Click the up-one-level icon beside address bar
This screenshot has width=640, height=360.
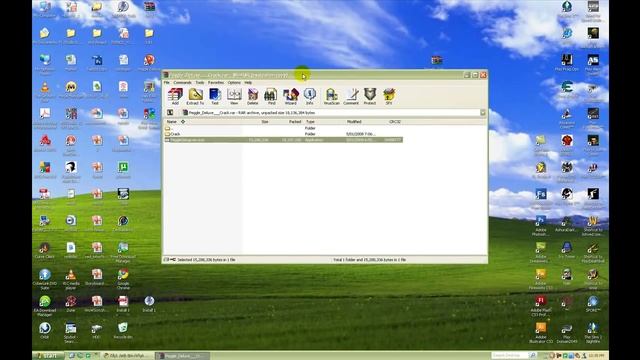pos(170,113)
